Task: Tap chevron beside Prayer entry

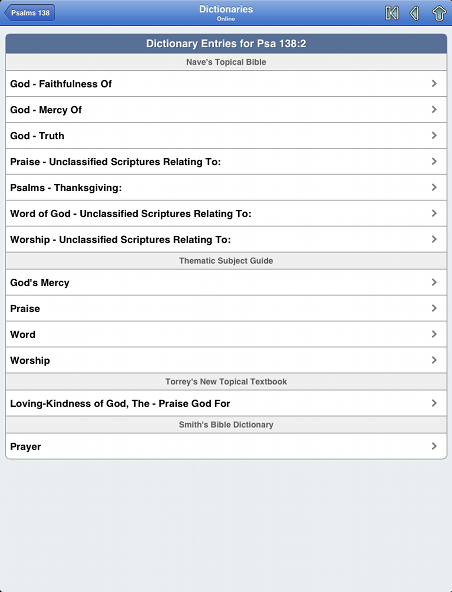Action: coord(434,446)
